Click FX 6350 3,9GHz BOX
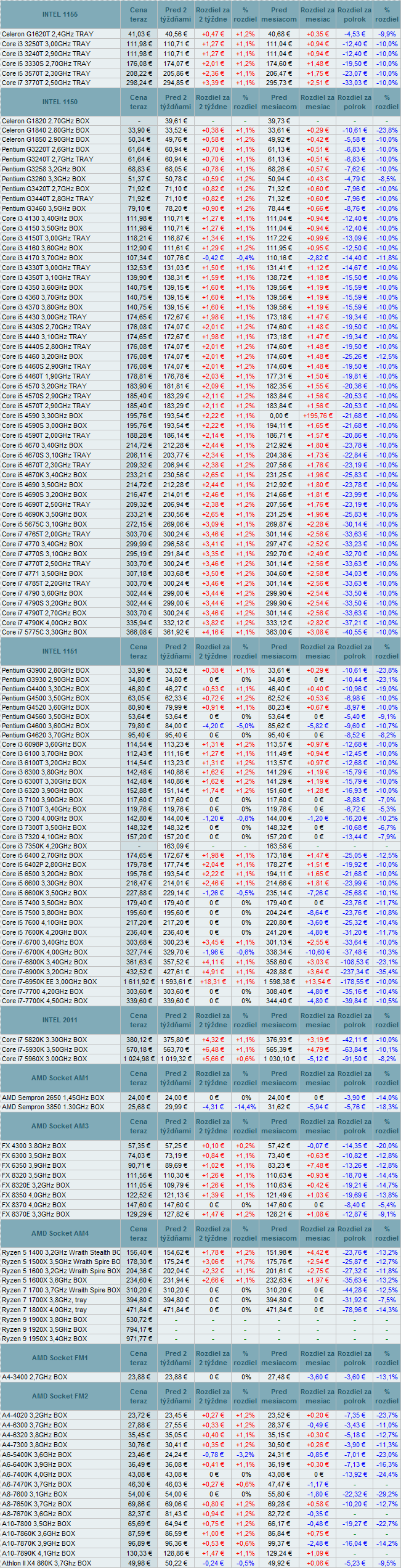 coord(34,1165)
